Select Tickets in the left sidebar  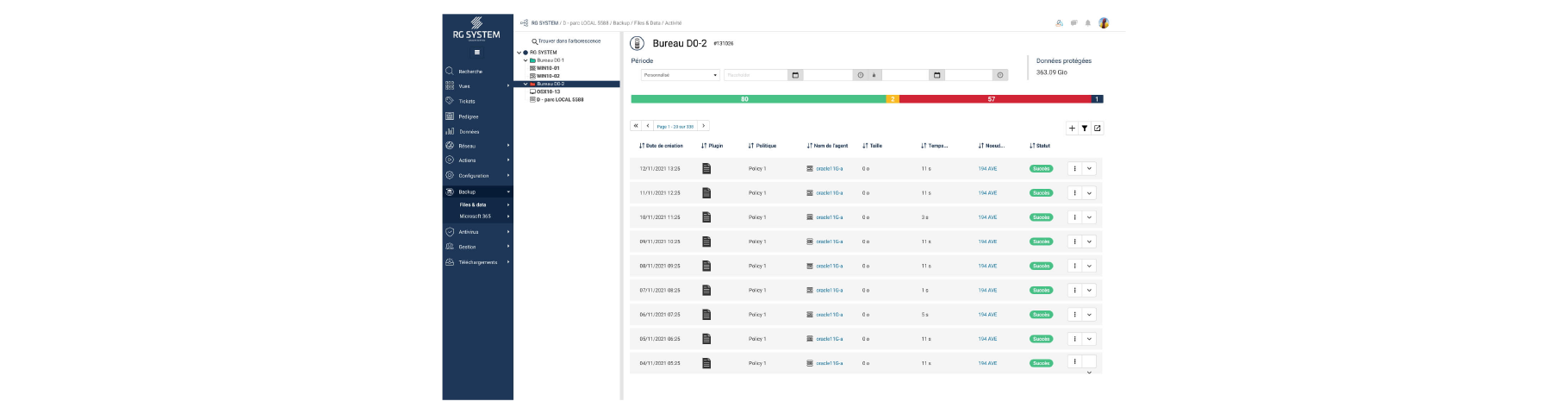(466, 102)
